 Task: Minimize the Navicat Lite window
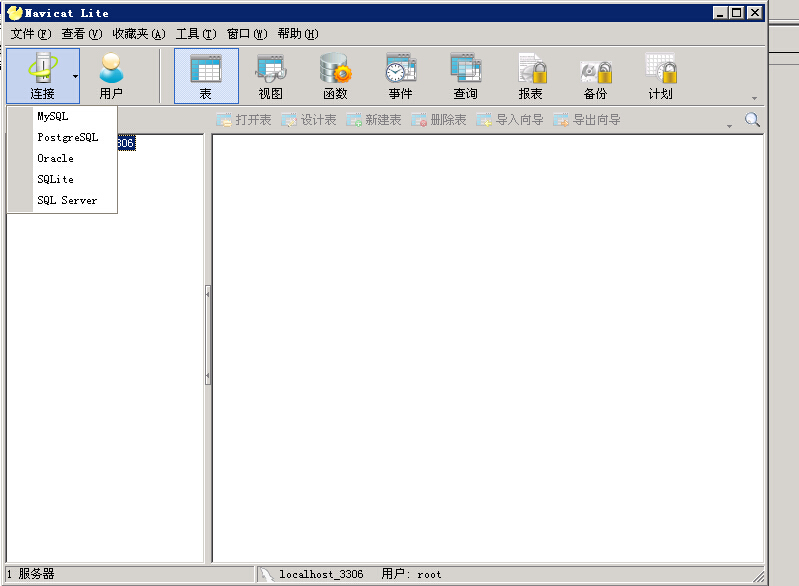(720, 13)
